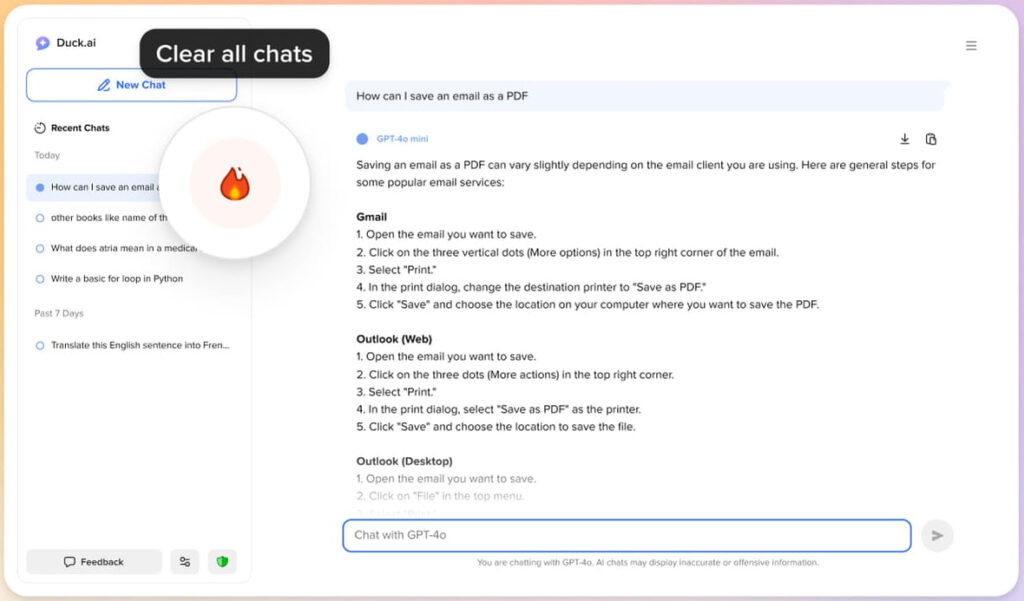The image size is (1024, 601).
Task: Select "Write a basic for loop in Python"
Action: (x=116, y=278)
